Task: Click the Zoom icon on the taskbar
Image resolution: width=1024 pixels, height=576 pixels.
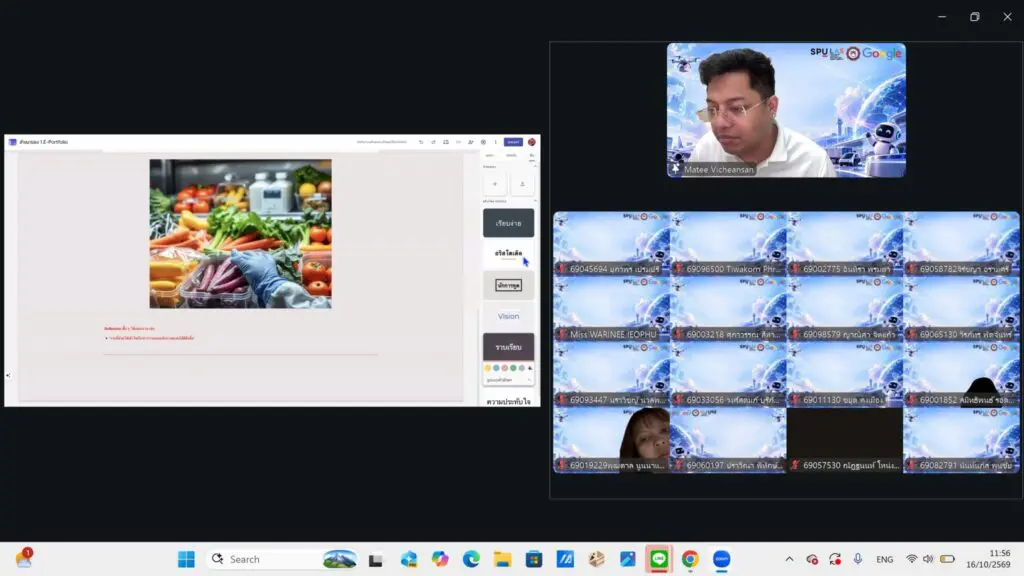Action: pos(722,559)
